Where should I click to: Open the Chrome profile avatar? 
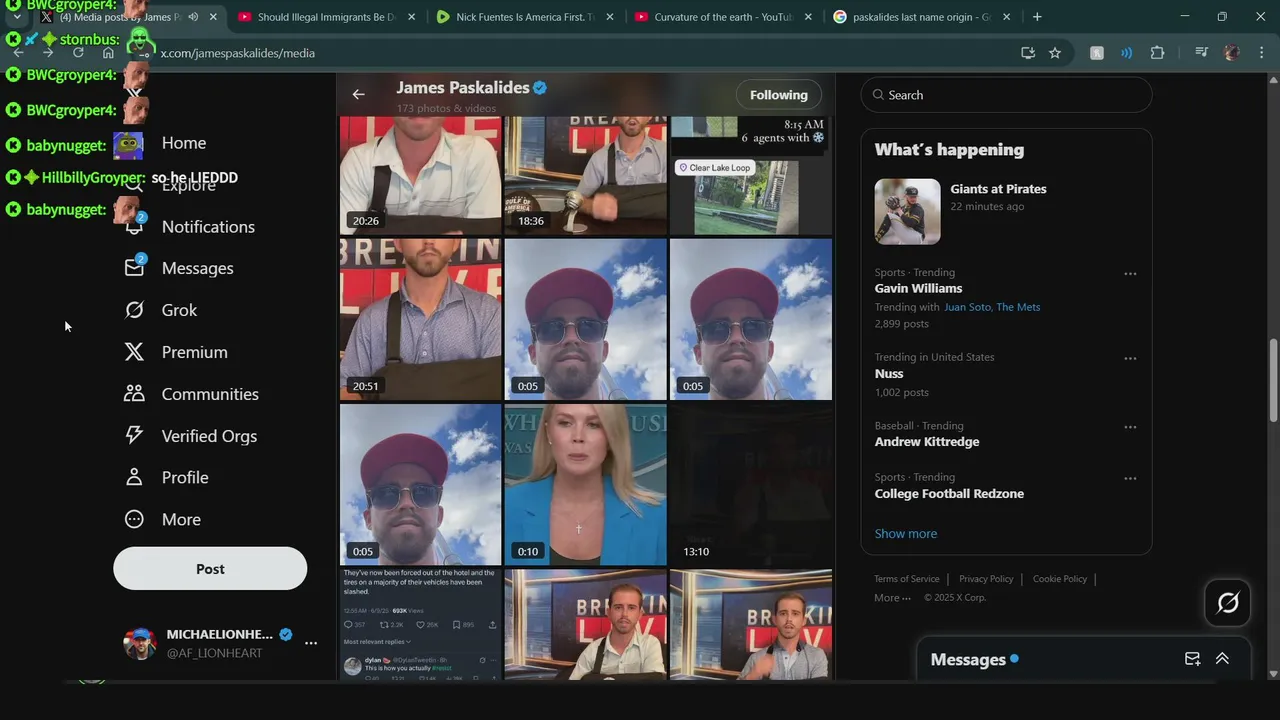click(x=1232, y=53)
